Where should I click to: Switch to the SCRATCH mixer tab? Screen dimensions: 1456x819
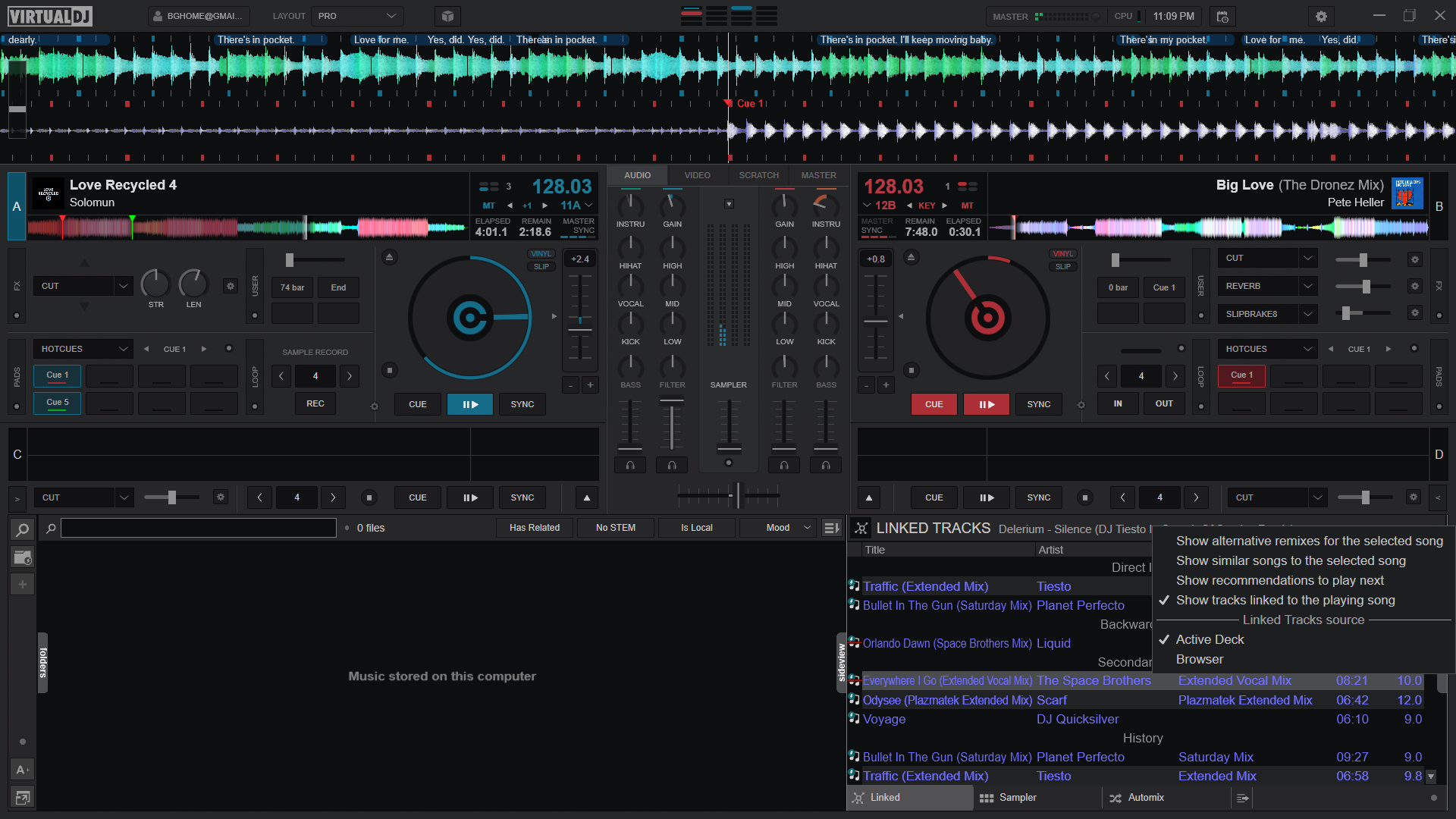click(x=759, y=175)
